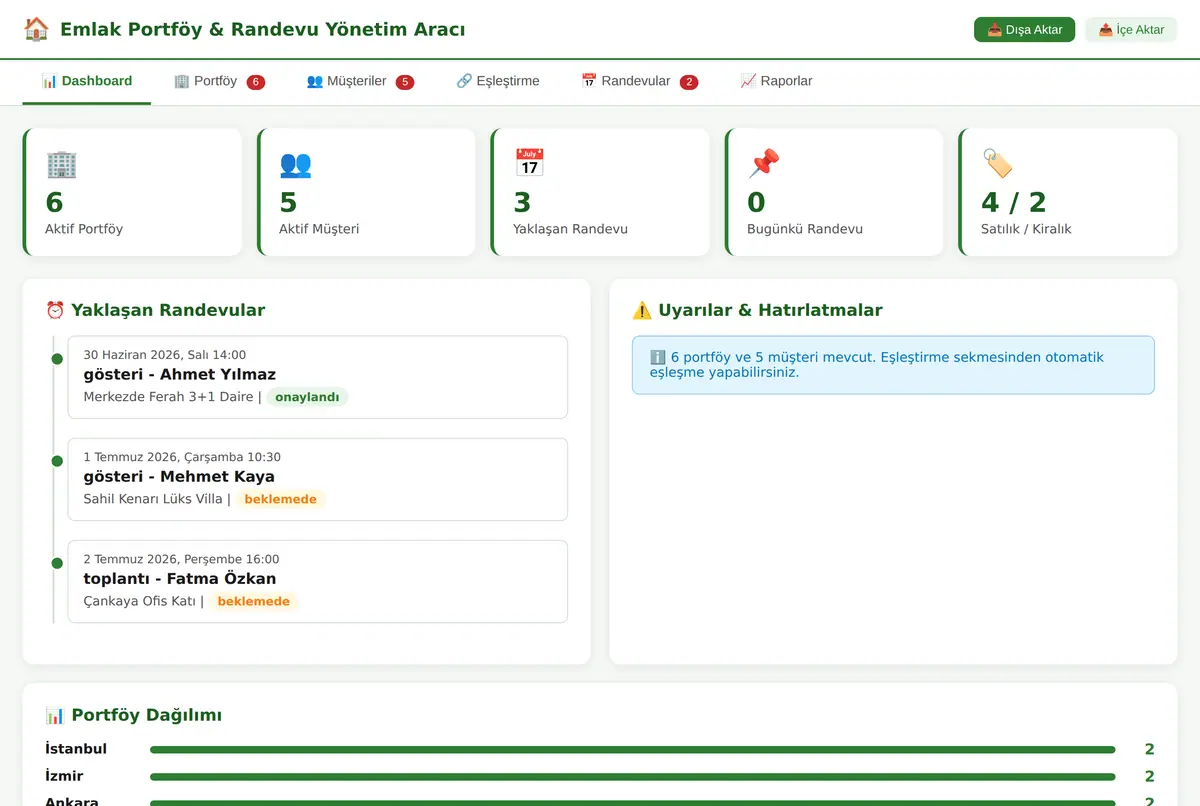Click the red count badge on Portföy tab

click(x=256, y=82)
